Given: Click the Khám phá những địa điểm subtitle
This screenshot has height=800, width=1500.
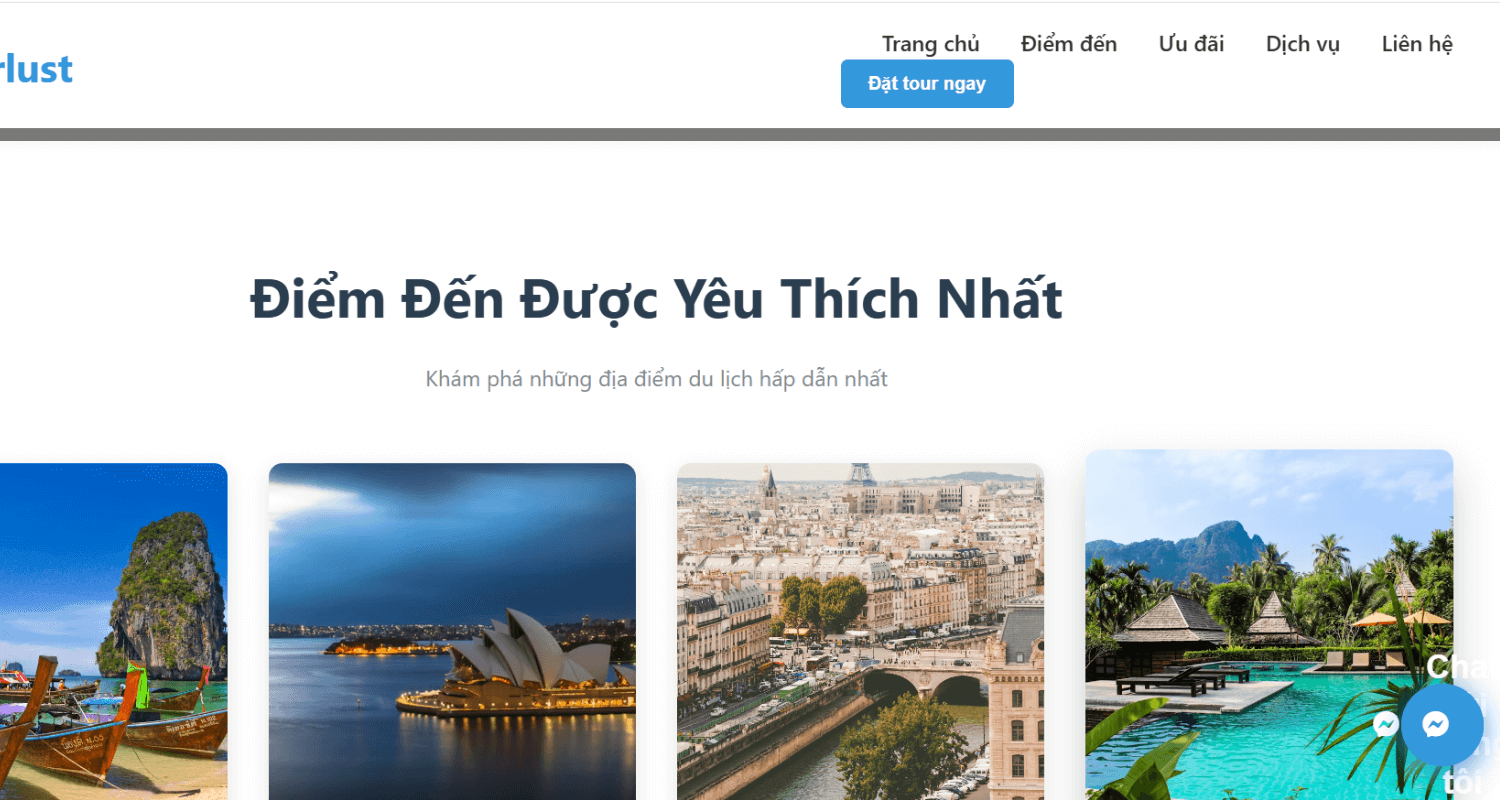Looking at the screenshot, I should [x=656, y=379].
